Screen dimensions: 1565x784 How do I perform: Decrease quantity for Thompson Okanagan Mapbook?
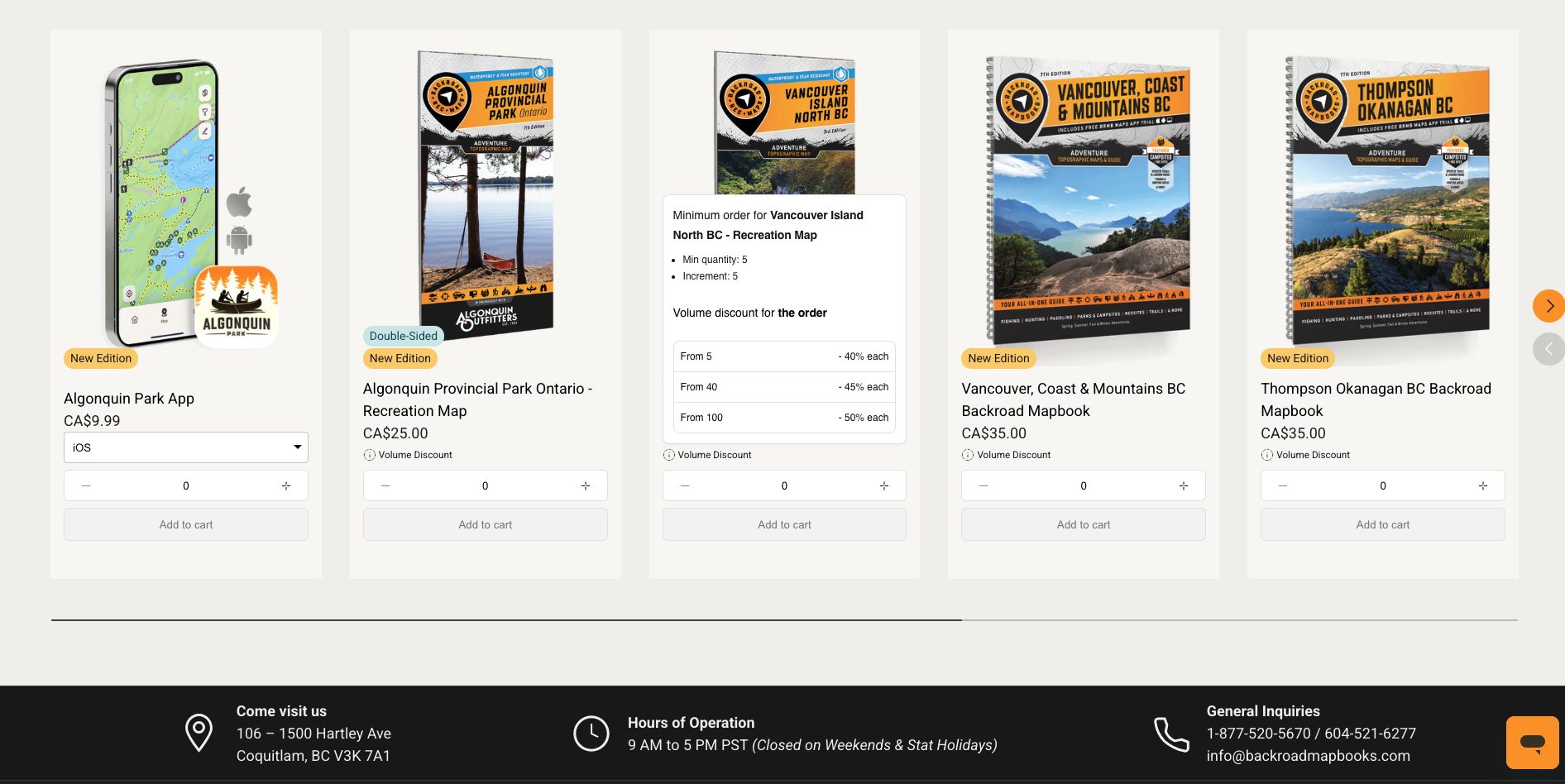pos(1283,485)
